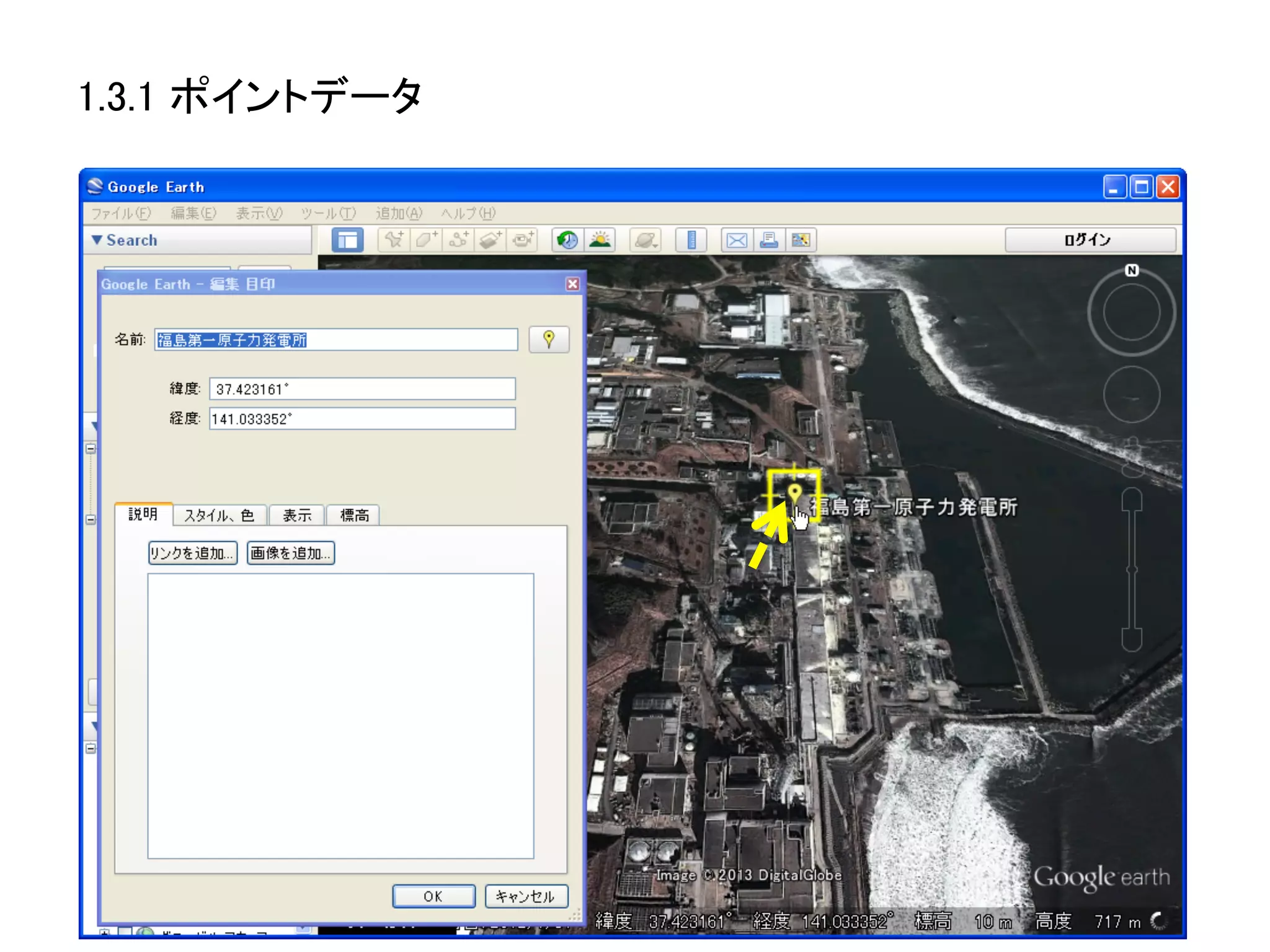Click the 福島第一原子力発電所 map label

click(x=913, y=507)
